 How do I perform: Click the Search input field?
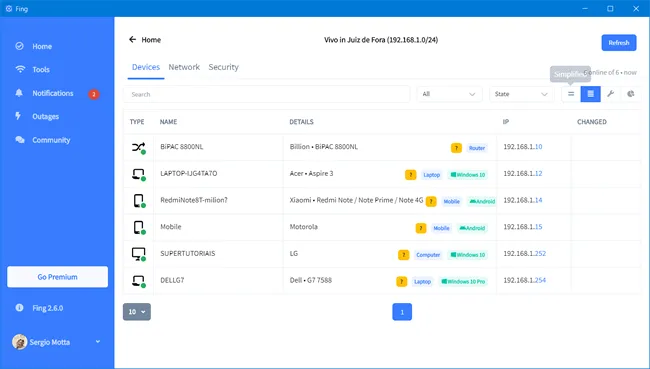267,94
